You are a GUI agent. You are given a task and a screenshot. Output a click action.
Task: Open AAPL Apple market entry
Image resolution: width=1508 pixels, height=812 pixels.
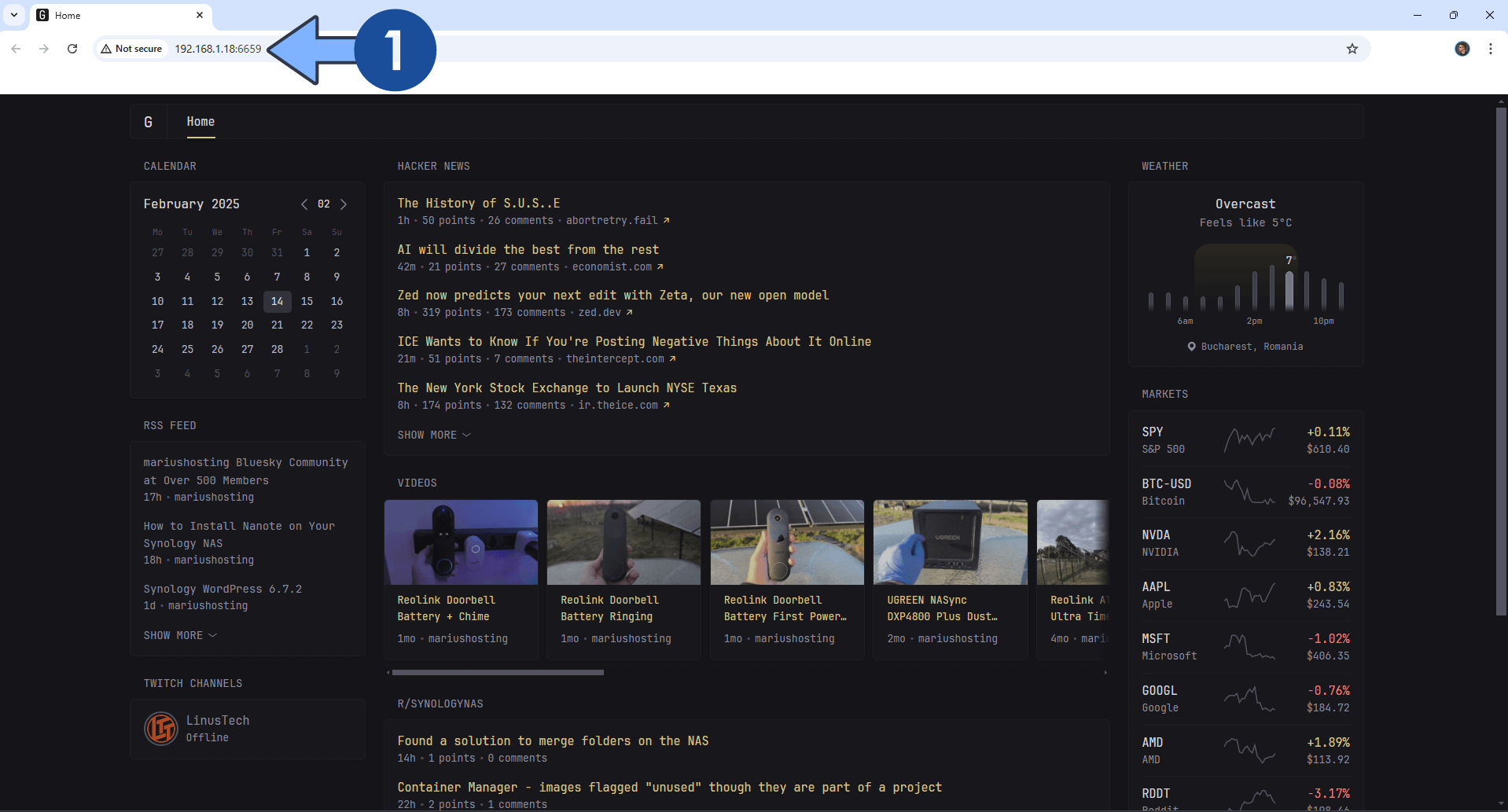pyautogui.click(x=1245, y=595)
